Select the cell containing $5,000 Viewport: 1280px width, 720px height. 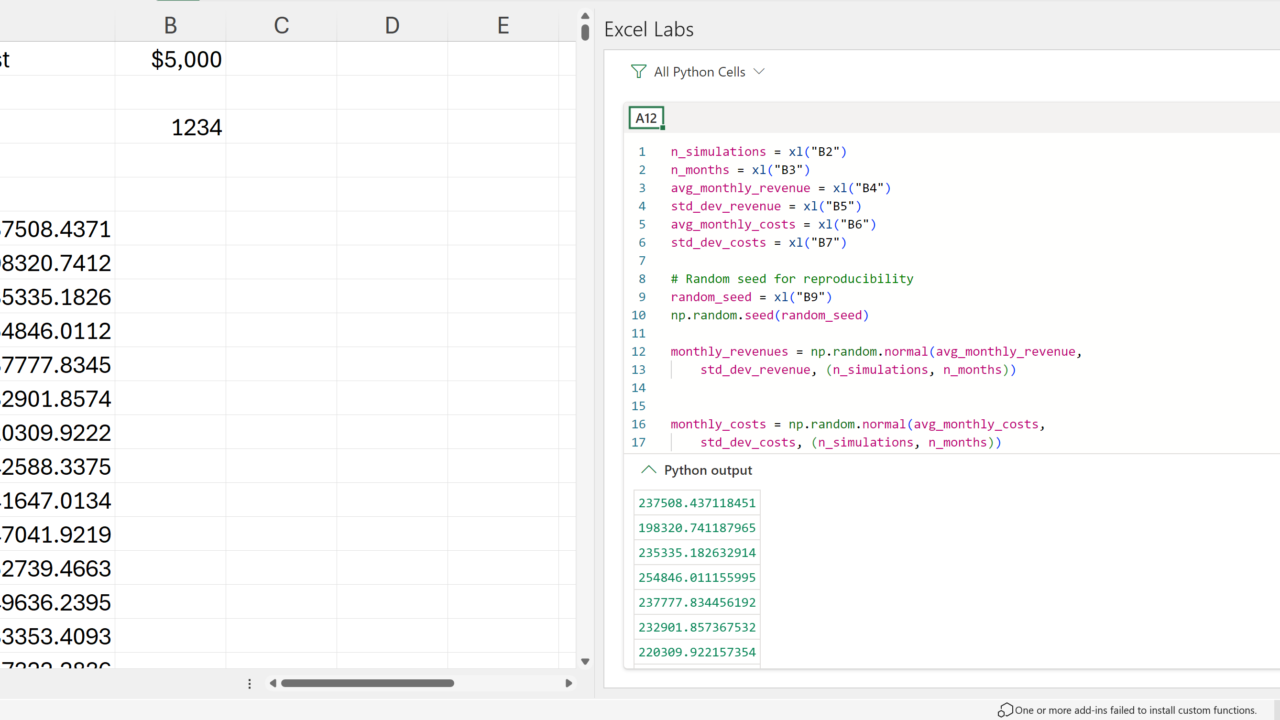tap(170, 60)
